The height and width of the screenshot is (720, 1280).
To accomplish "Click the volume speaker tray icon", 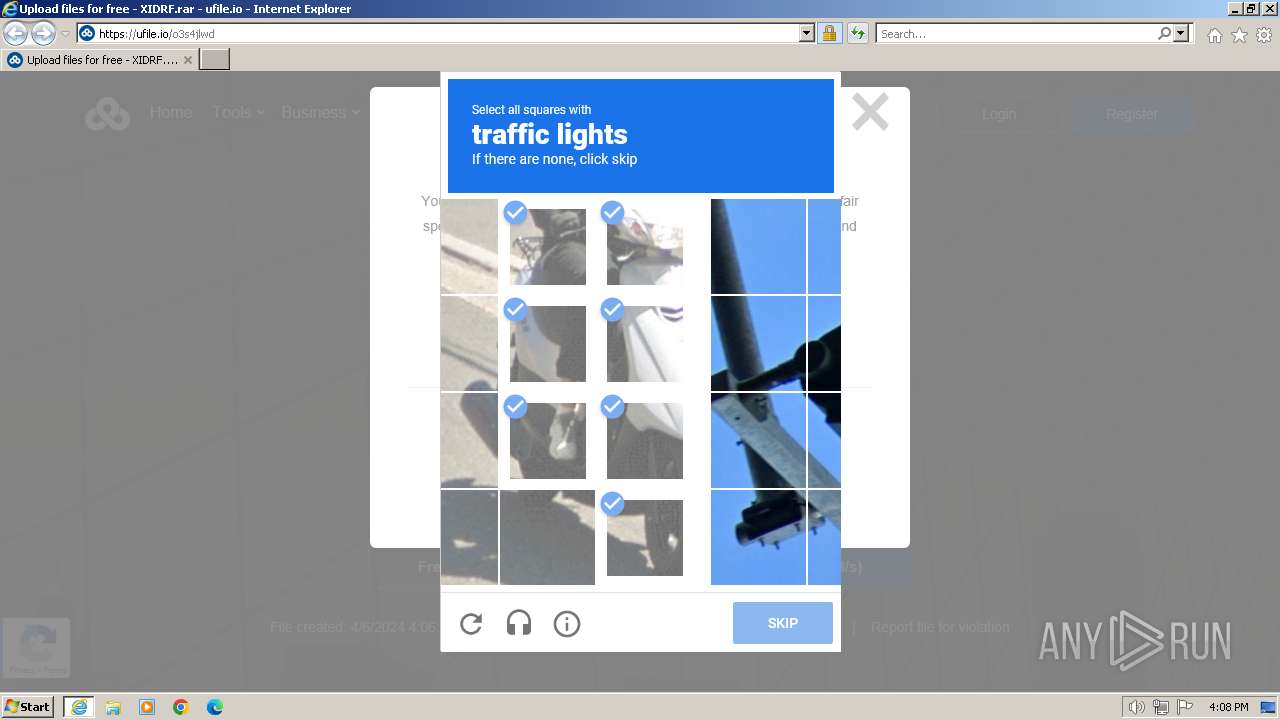I will pyautogui.click(x=1136, y=707).
